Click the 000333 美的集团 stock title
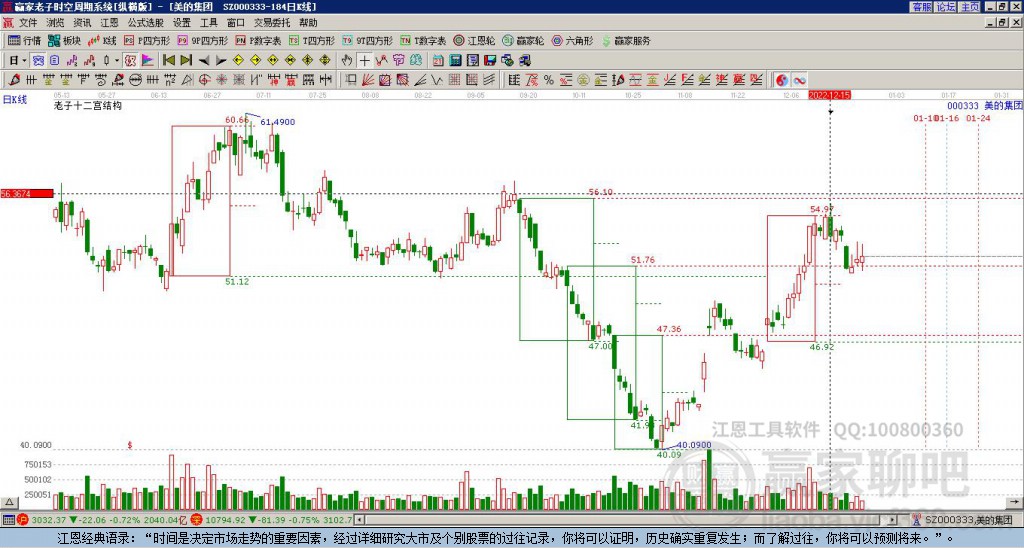This screenshot has width=1024, height=548. (x=984, y=105)
